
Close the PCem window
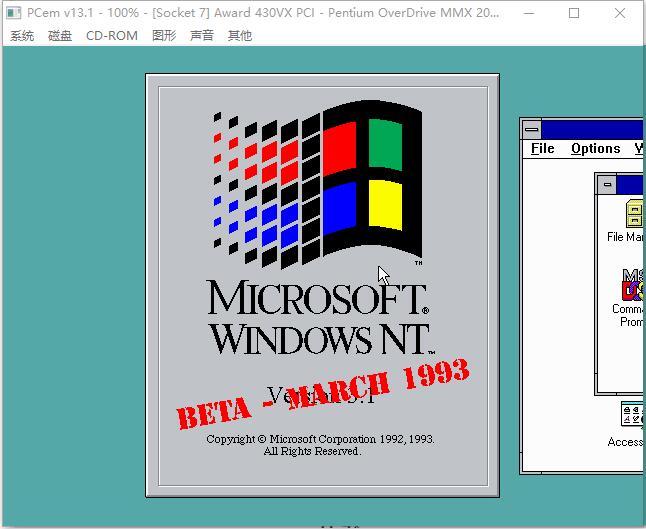click(620, 13)
